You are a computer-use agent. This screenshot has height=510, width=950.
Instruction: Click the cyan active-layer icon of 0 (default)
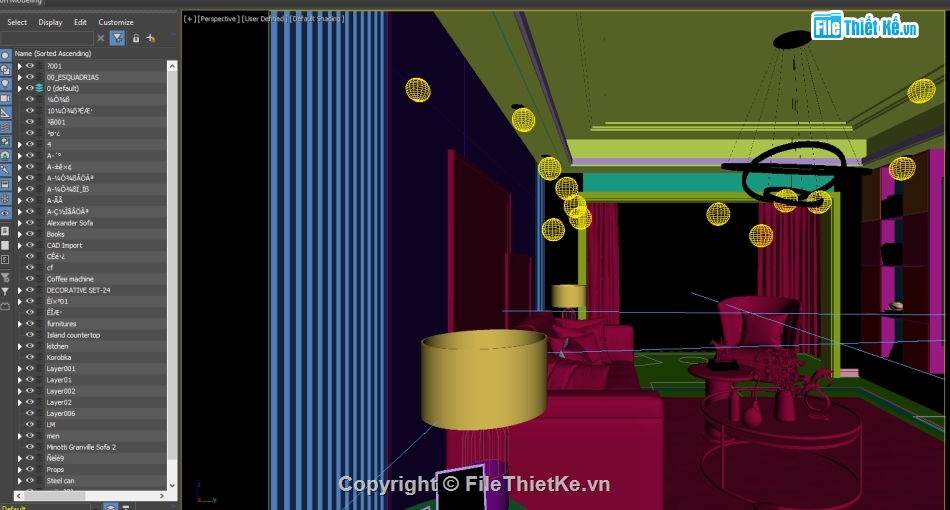[x=39, y=88]
